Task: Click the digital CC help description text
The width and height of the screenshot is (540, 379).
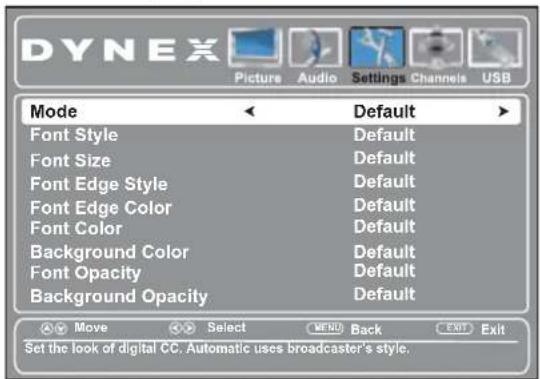Action: point(217,349)
